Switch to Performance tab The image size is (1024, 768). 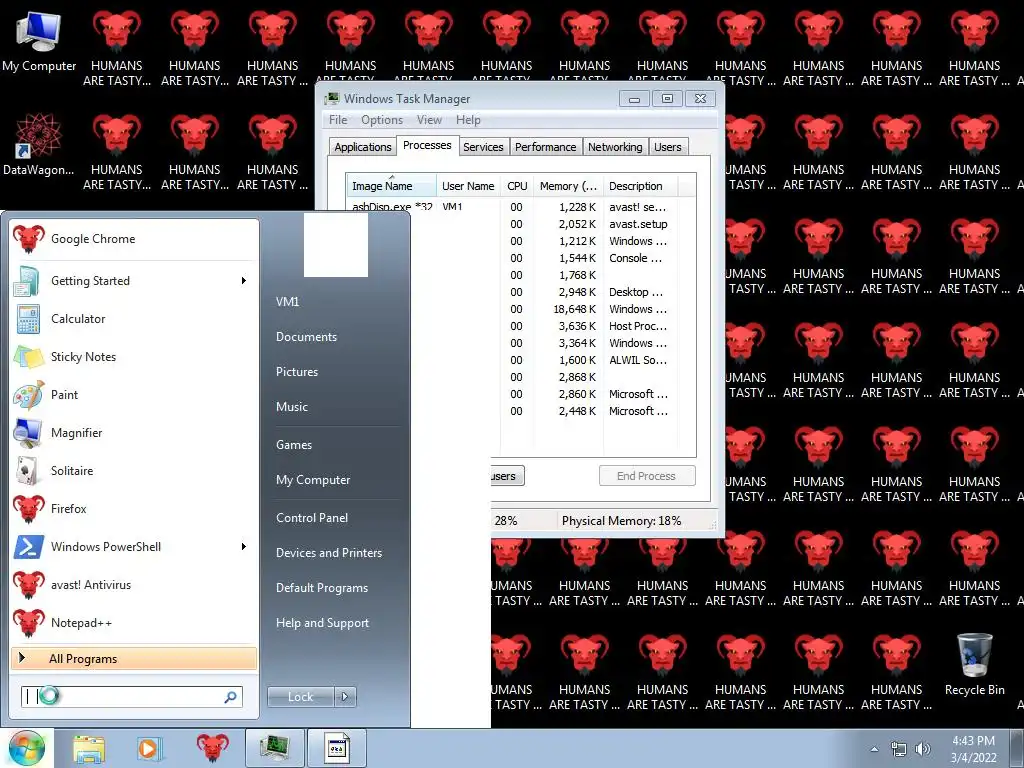point(545,147)
